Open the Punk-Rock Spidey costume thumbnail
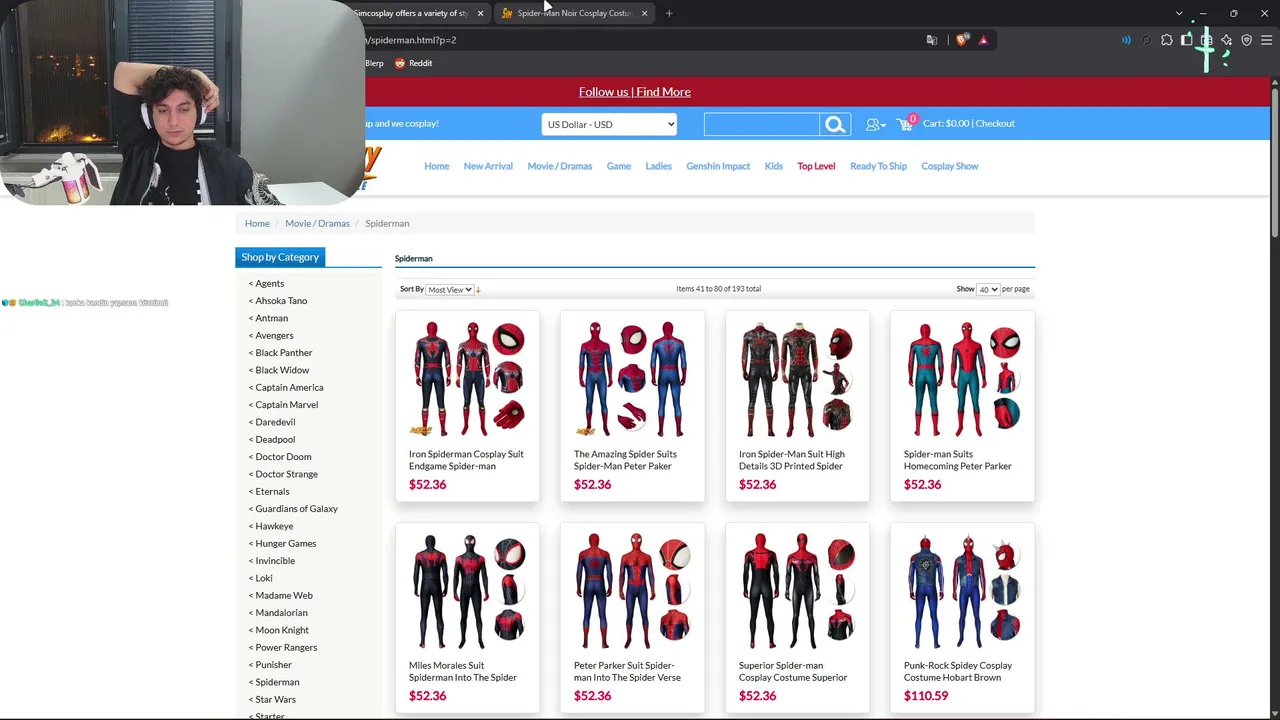This screenshot has width=1280, height=720. [962, 591]
